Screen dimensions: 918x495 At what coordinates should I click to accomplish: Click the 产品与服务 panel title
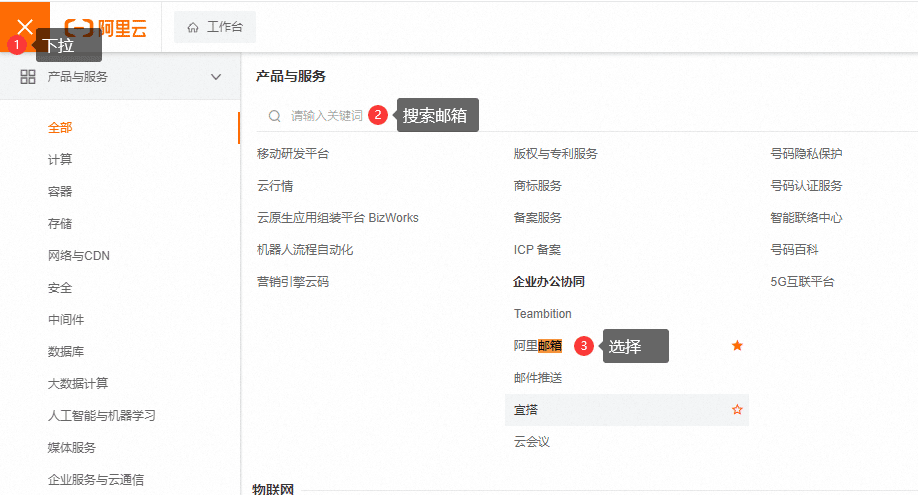(290, 76)
